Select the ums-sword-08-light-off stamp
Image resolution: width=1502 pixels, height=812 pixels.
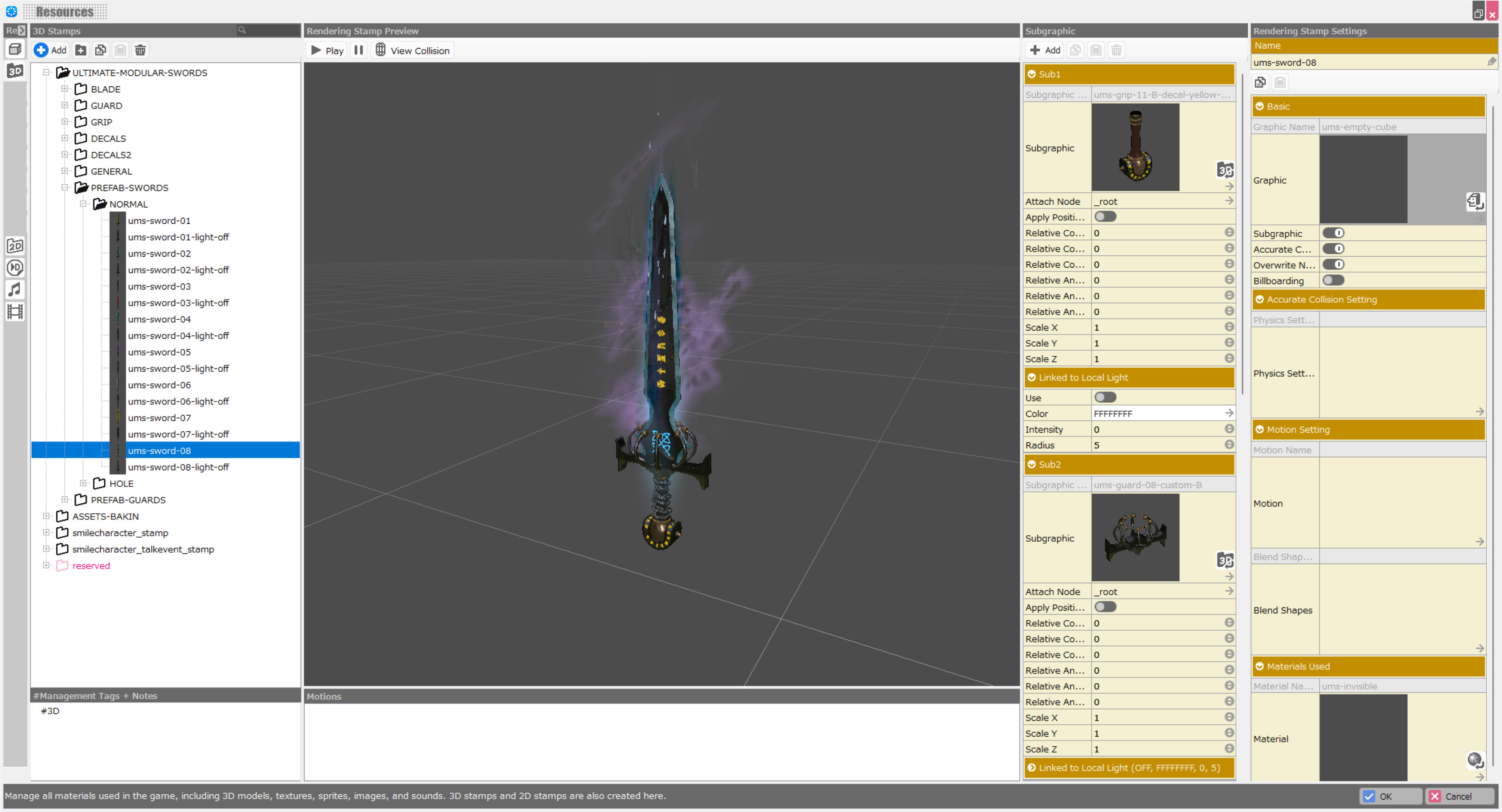178,467
